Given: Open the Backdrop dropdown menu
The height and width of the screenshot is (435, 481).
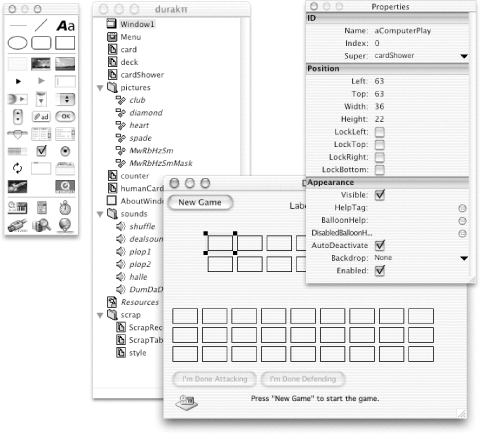Looking at the screenshot, I should [x=464, y=258].
